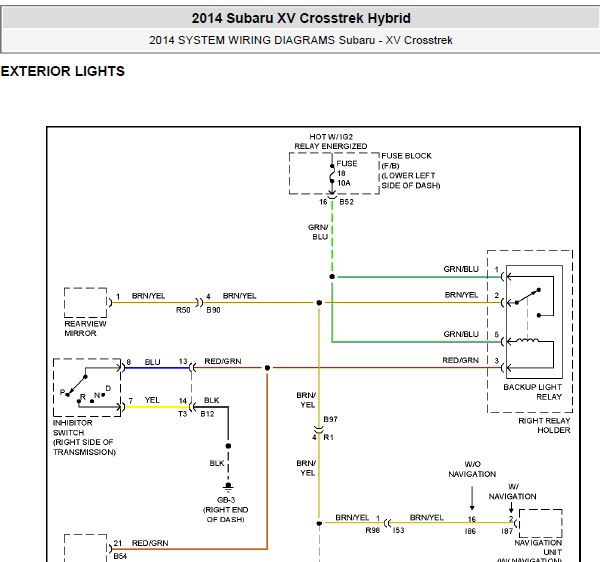This screenshot has width=600, height=562.
Task: Click the ground symbol above GB-3
Action: coord(228,487)
